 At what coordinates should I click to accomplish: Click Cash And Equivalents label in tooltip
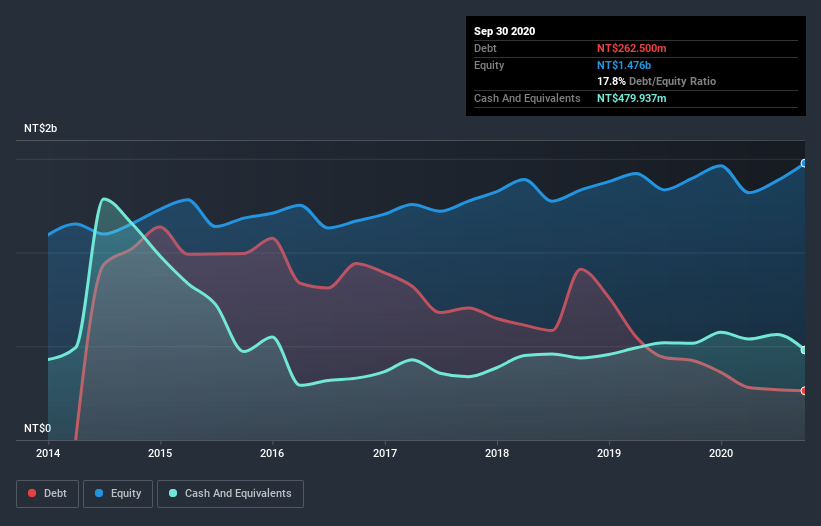tap(527, 98)
